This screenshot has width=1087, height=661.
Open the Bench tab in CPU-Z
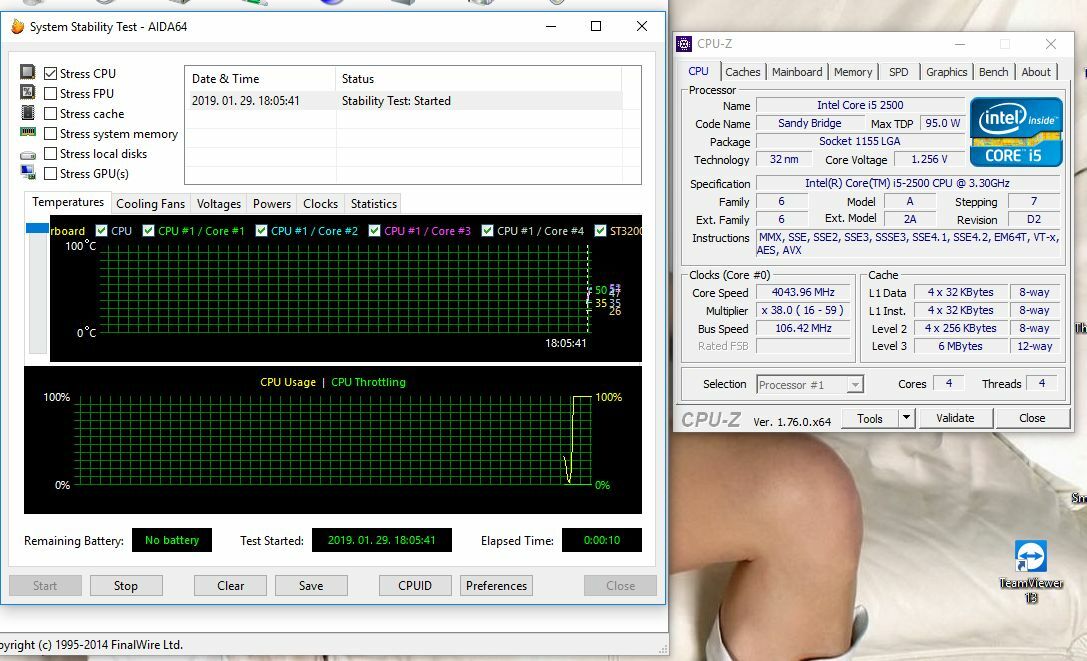[x=993, y=72]
